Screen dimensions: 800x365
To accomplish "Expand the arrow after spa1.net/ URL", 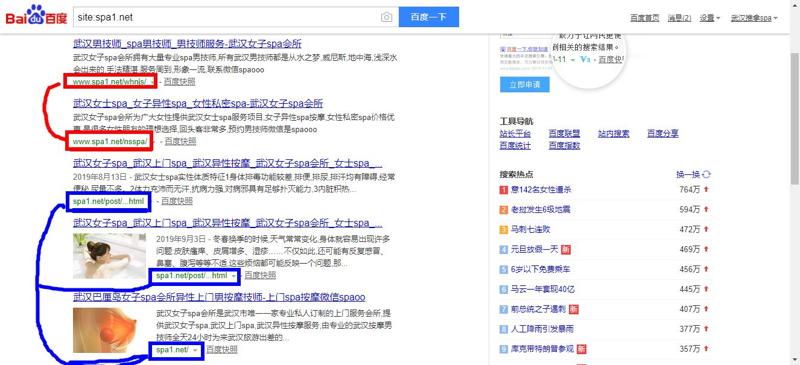I will (195, 350).
